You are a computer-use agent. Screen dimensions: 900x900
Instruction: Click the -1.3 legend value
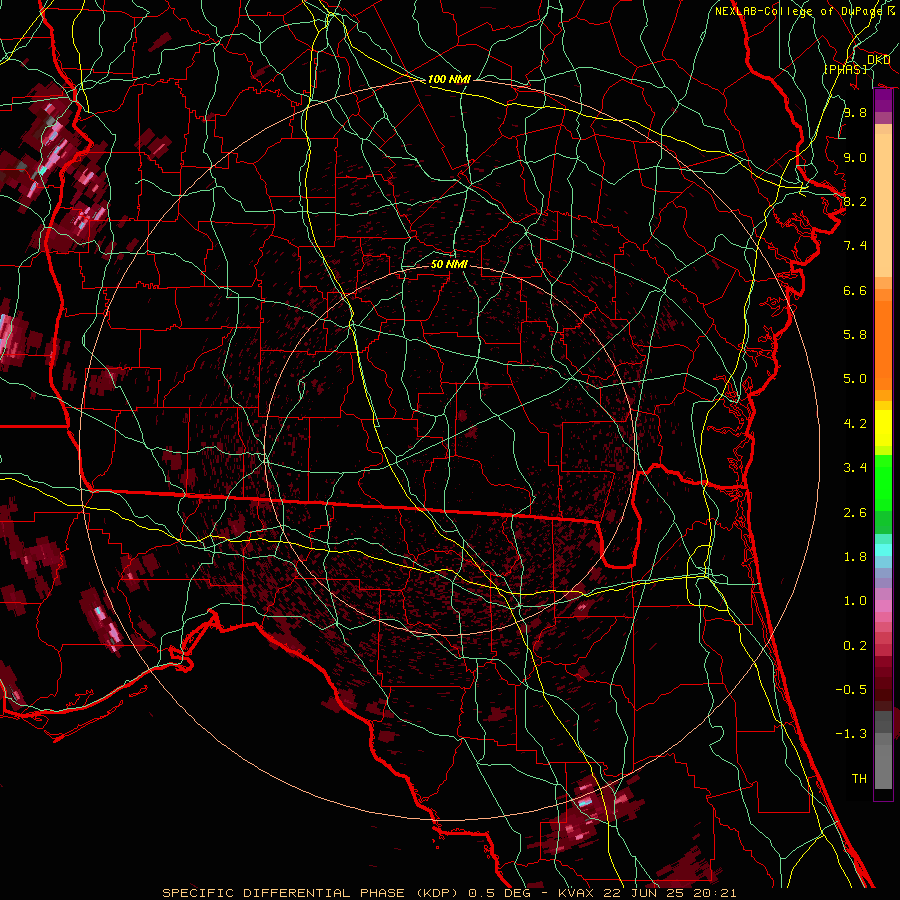tap(851, 734)
